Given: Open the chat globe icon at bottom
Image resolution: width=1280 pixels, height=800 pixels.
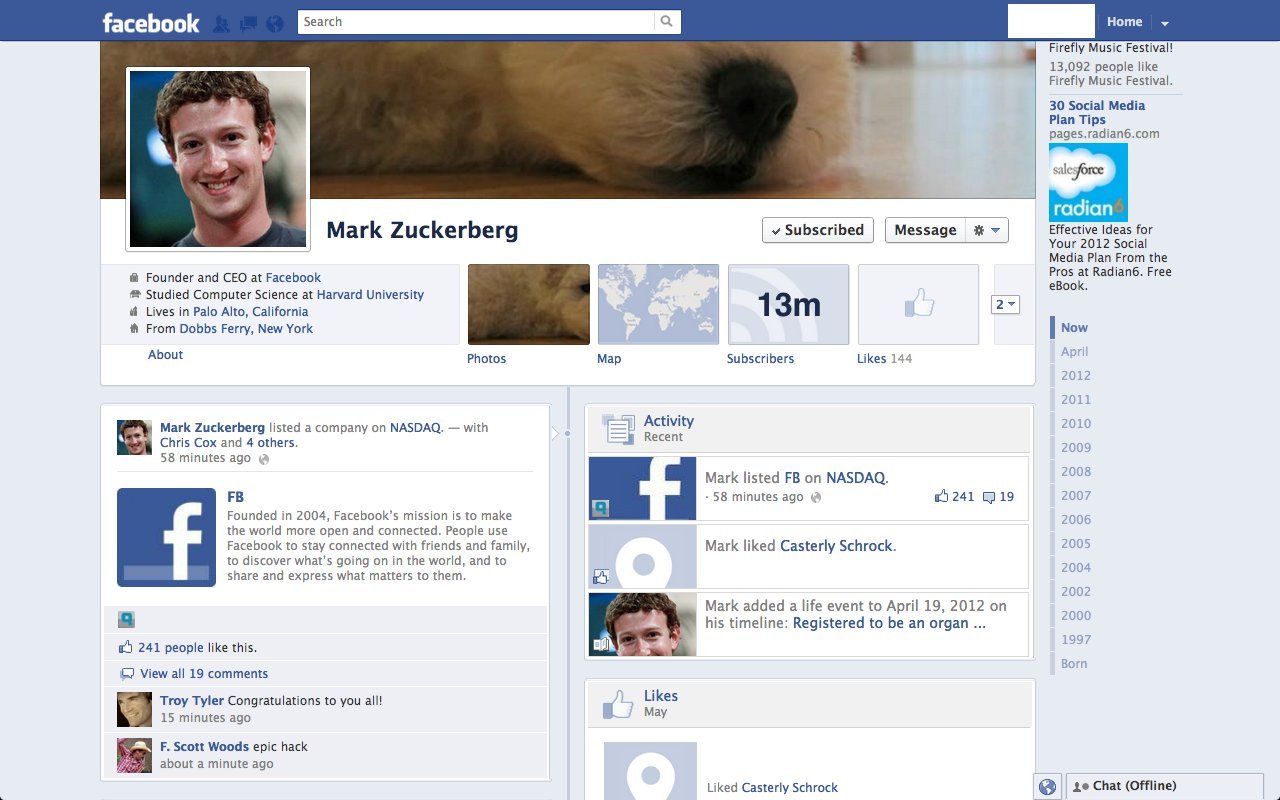Looking at the screenshot, I should pos(1047,787).
